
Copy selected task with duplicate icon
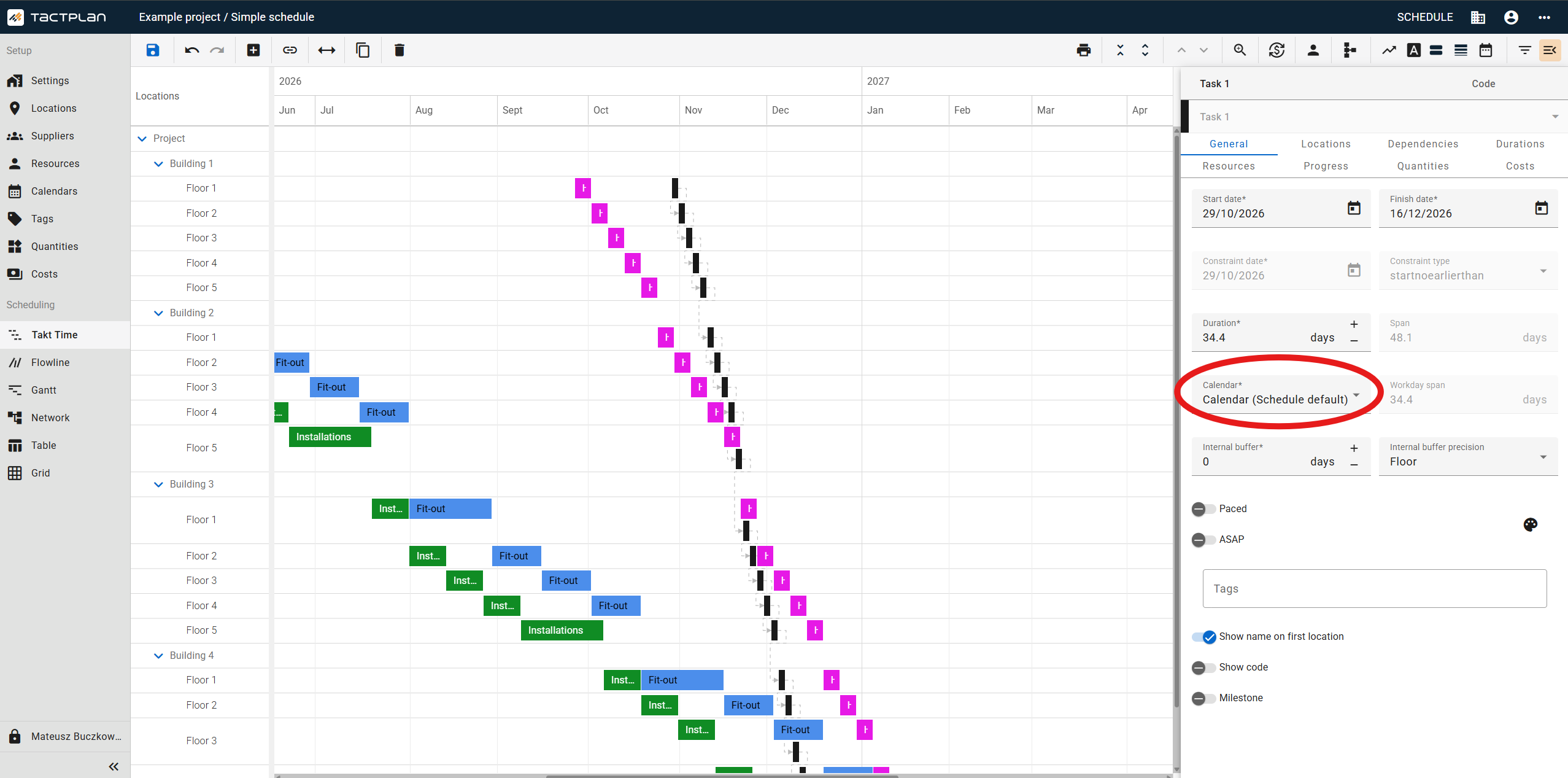tap(363, 50)
